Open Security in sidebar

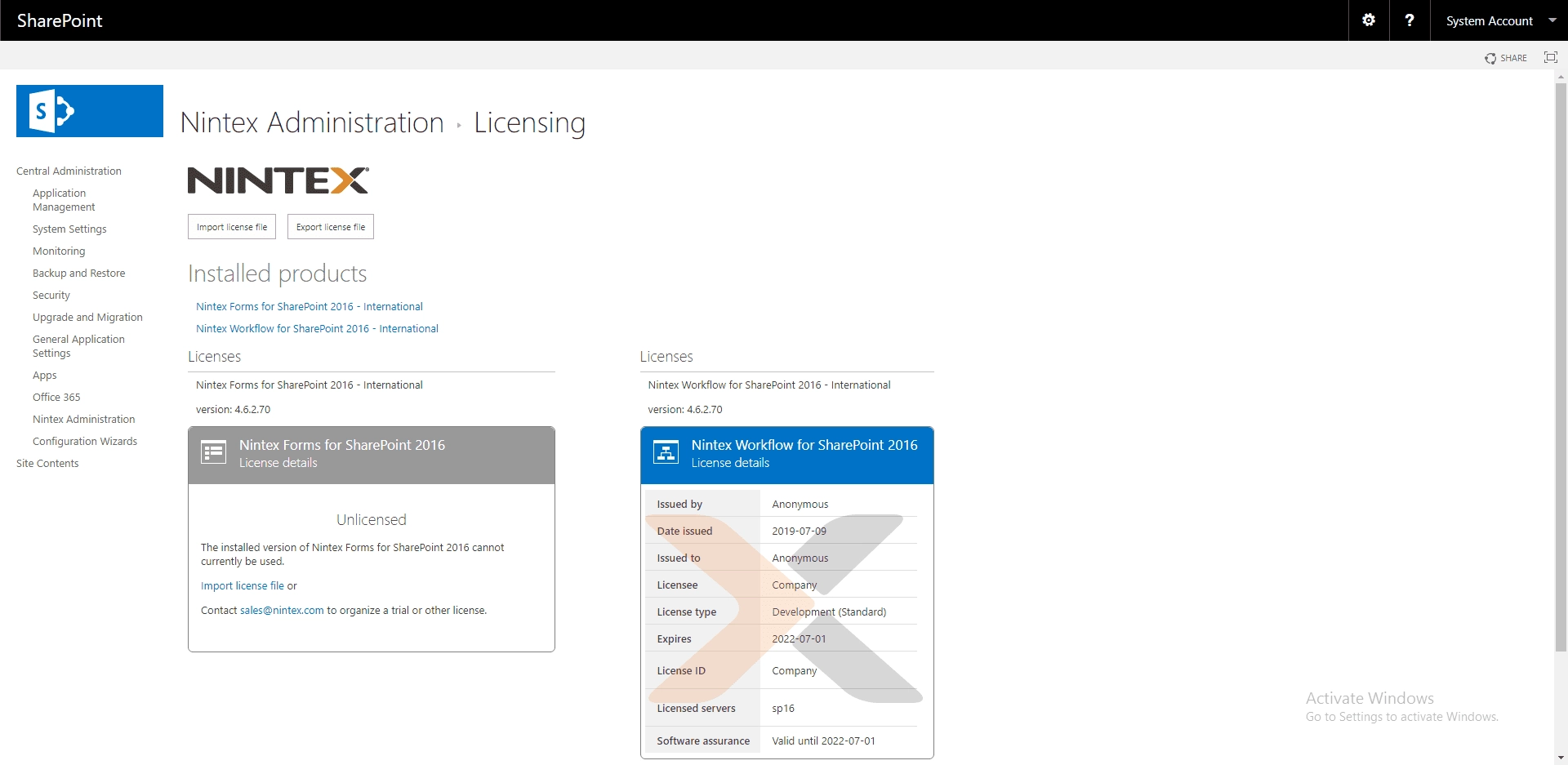51,295
